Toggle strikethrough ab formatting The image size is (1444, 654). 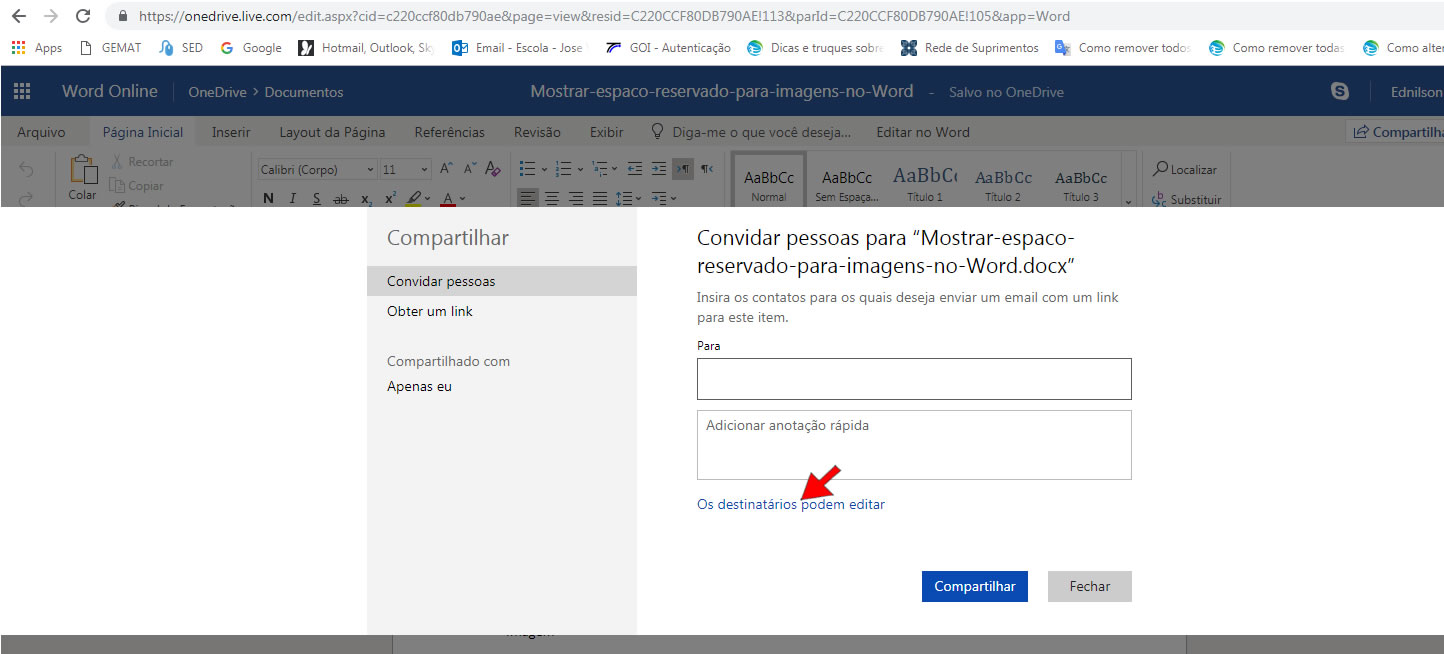click(x=342, y=198)
